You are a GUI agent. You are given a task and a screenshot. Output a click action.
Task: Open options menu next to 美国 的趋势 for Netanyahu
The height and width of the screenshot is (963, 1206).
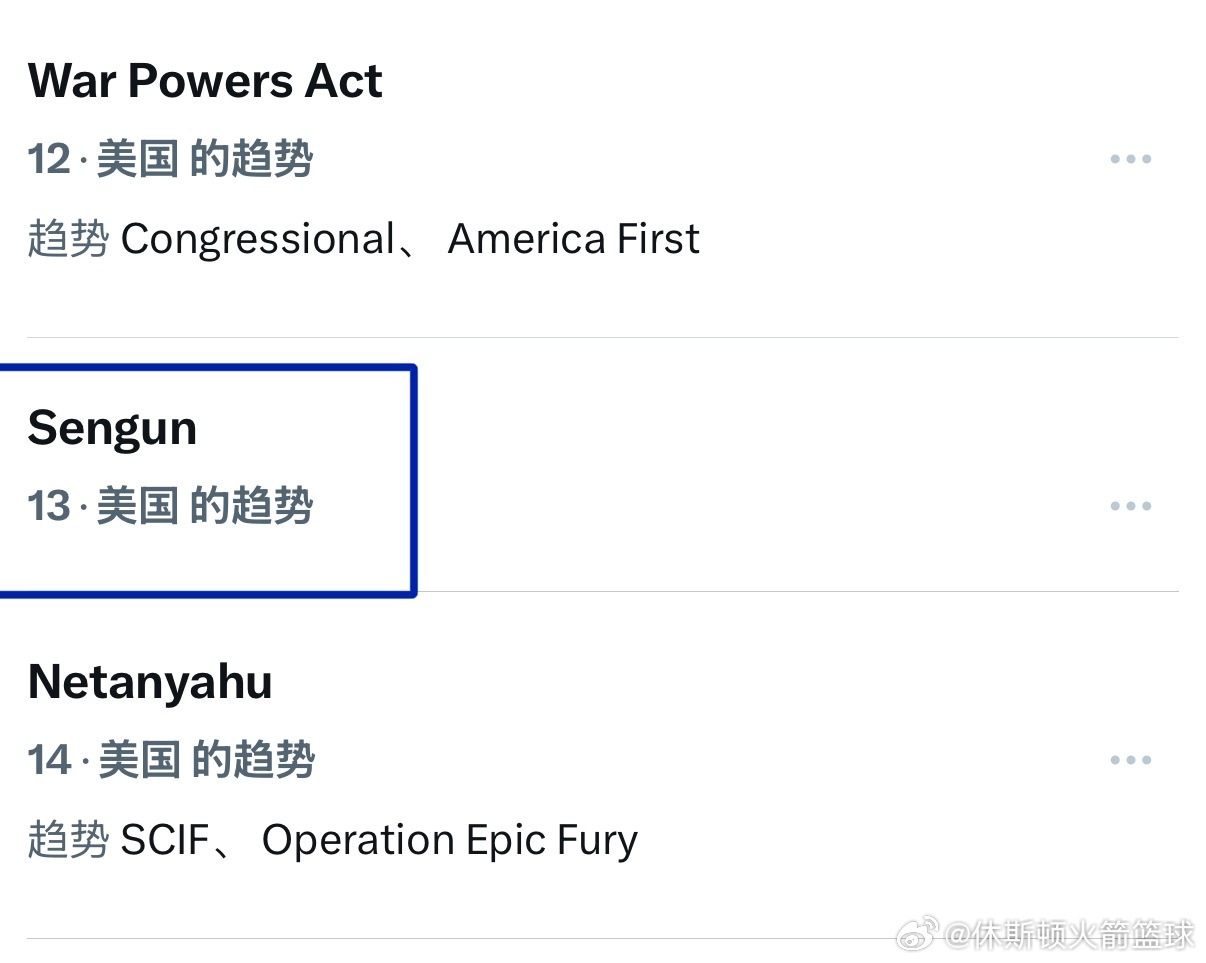coord(1131,759)
